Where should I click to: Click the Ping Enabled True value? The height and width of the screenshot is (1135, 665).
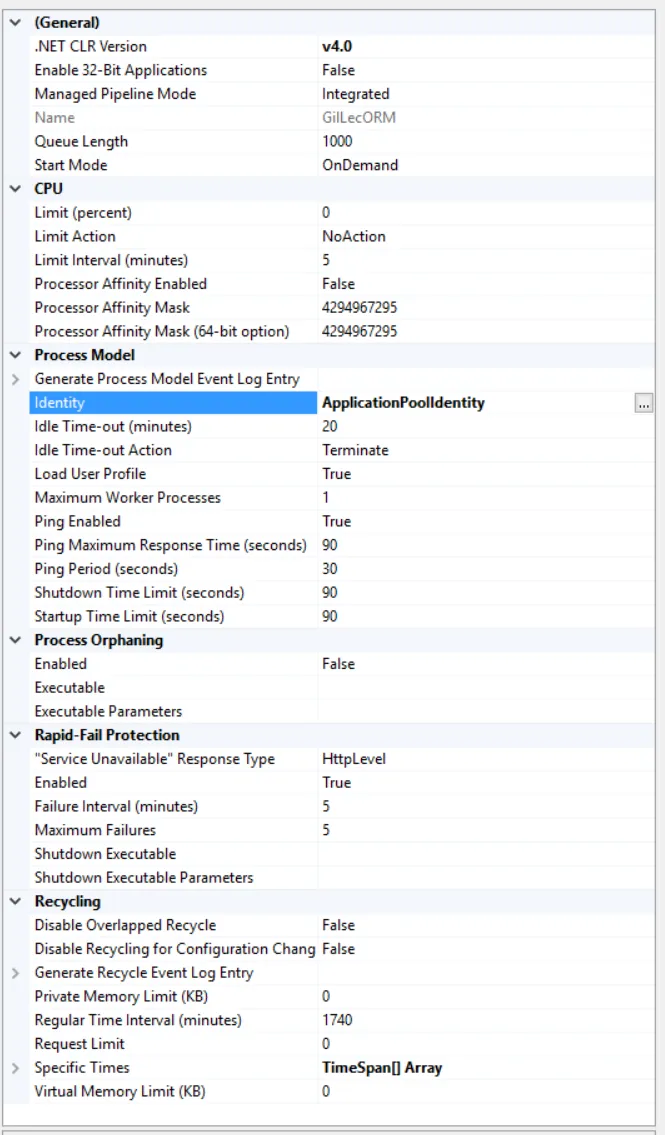[337, 521]
